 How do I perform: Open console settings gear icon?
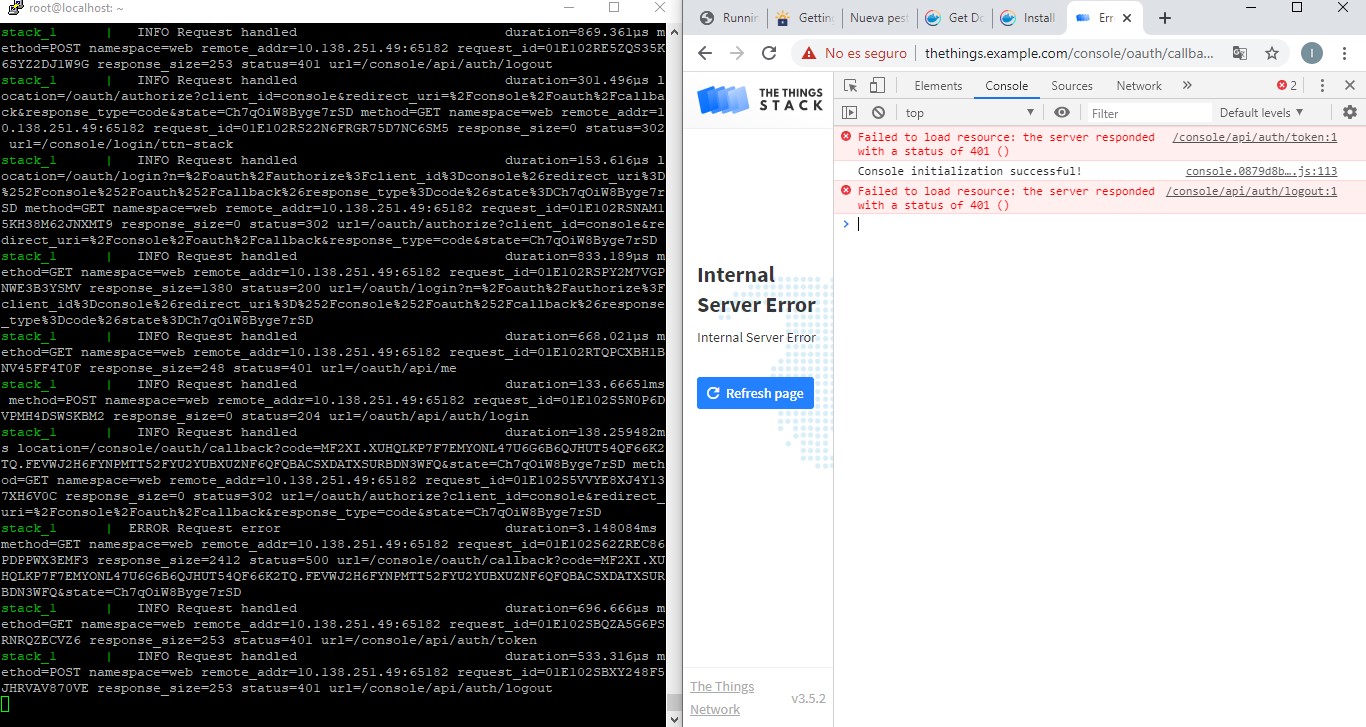tap(1349, 113)
